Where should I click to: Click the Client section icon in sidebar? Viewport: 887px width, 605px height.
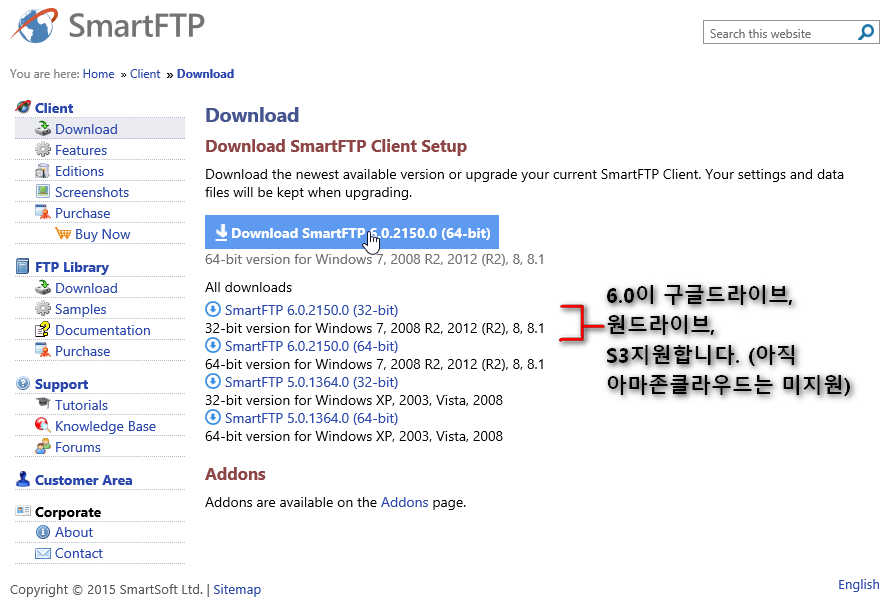coord(23,107)
